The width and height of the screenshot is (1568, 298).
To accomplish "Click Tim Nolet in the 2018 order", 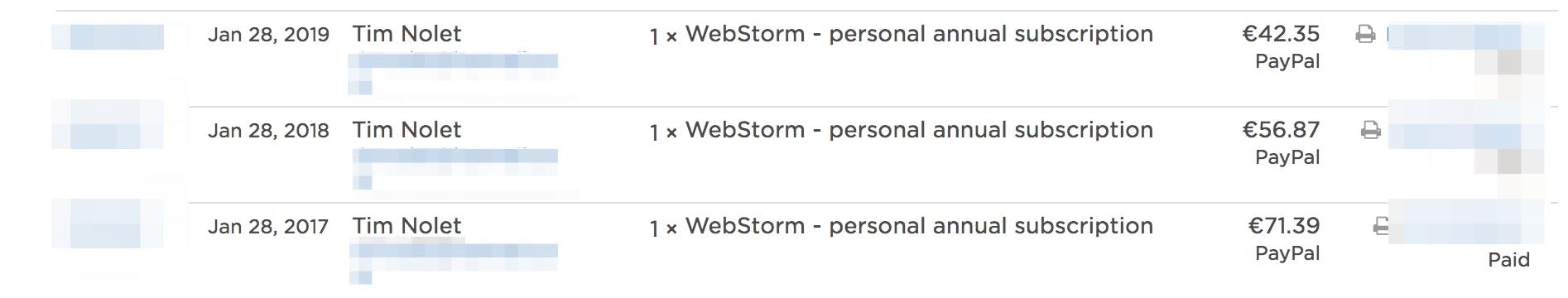I will tap(406, 130).
